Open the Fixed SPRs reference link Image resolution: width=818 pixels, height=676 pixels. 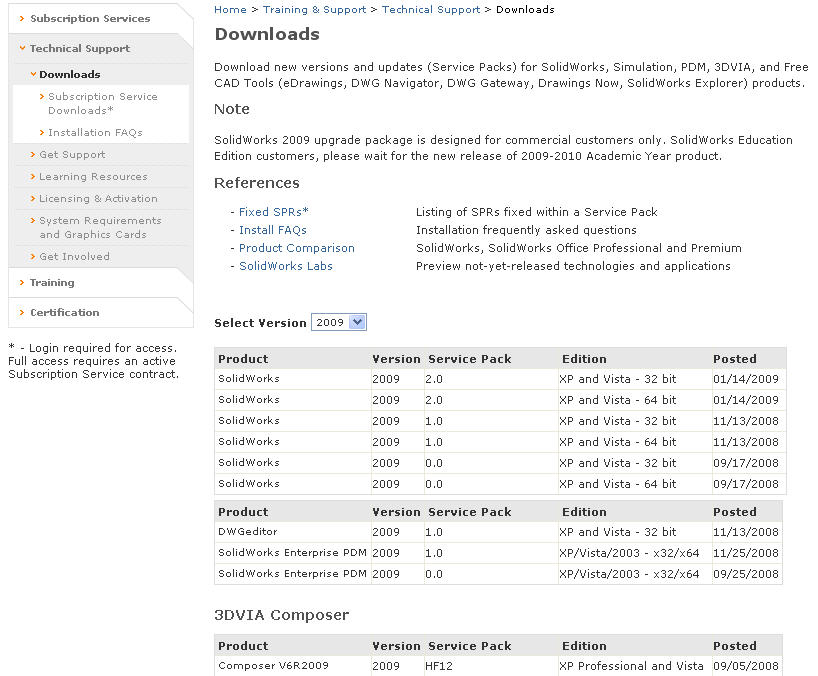(273, 212)
